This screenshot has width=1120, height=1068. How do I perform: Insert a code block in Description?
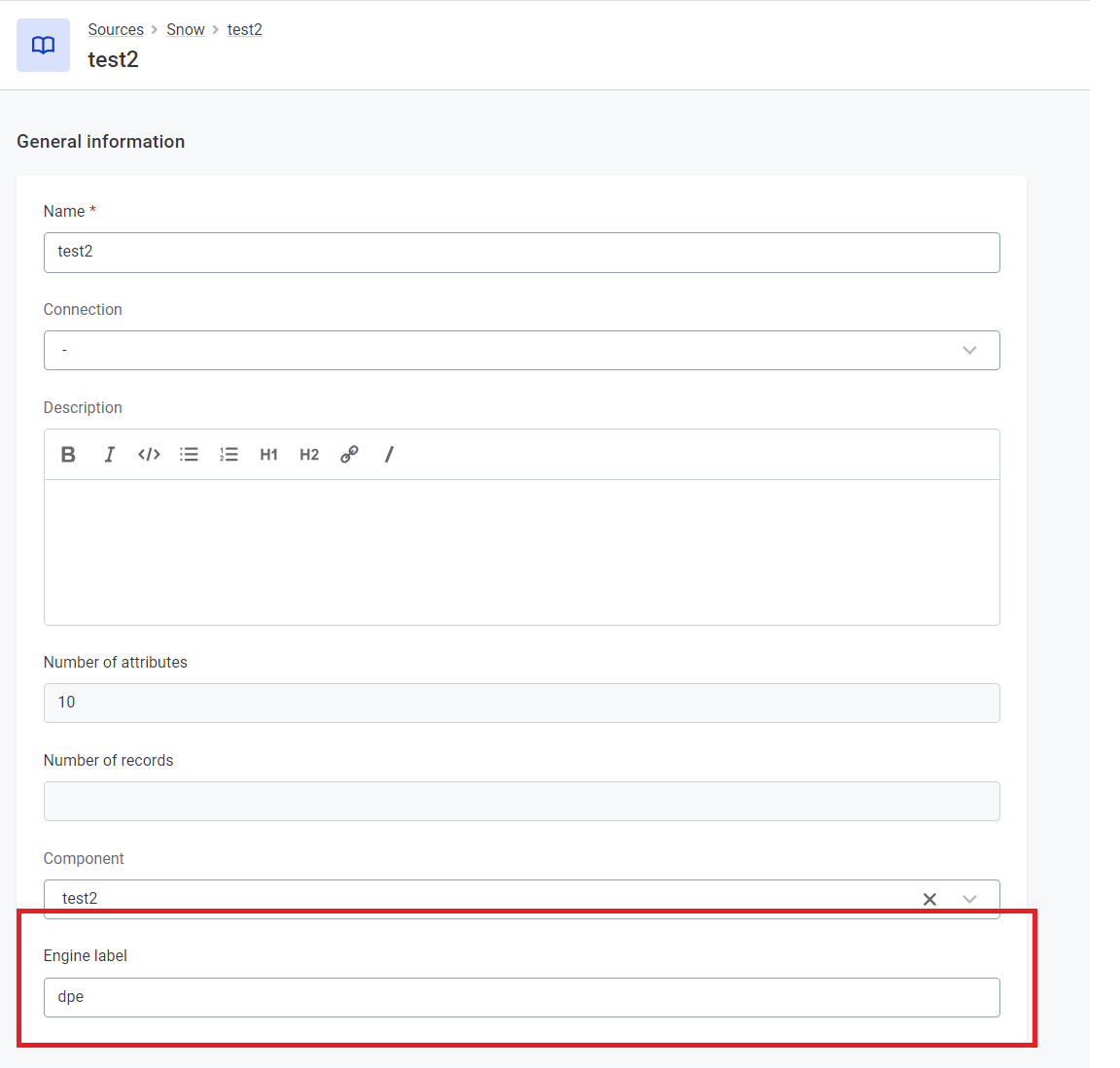149,455
